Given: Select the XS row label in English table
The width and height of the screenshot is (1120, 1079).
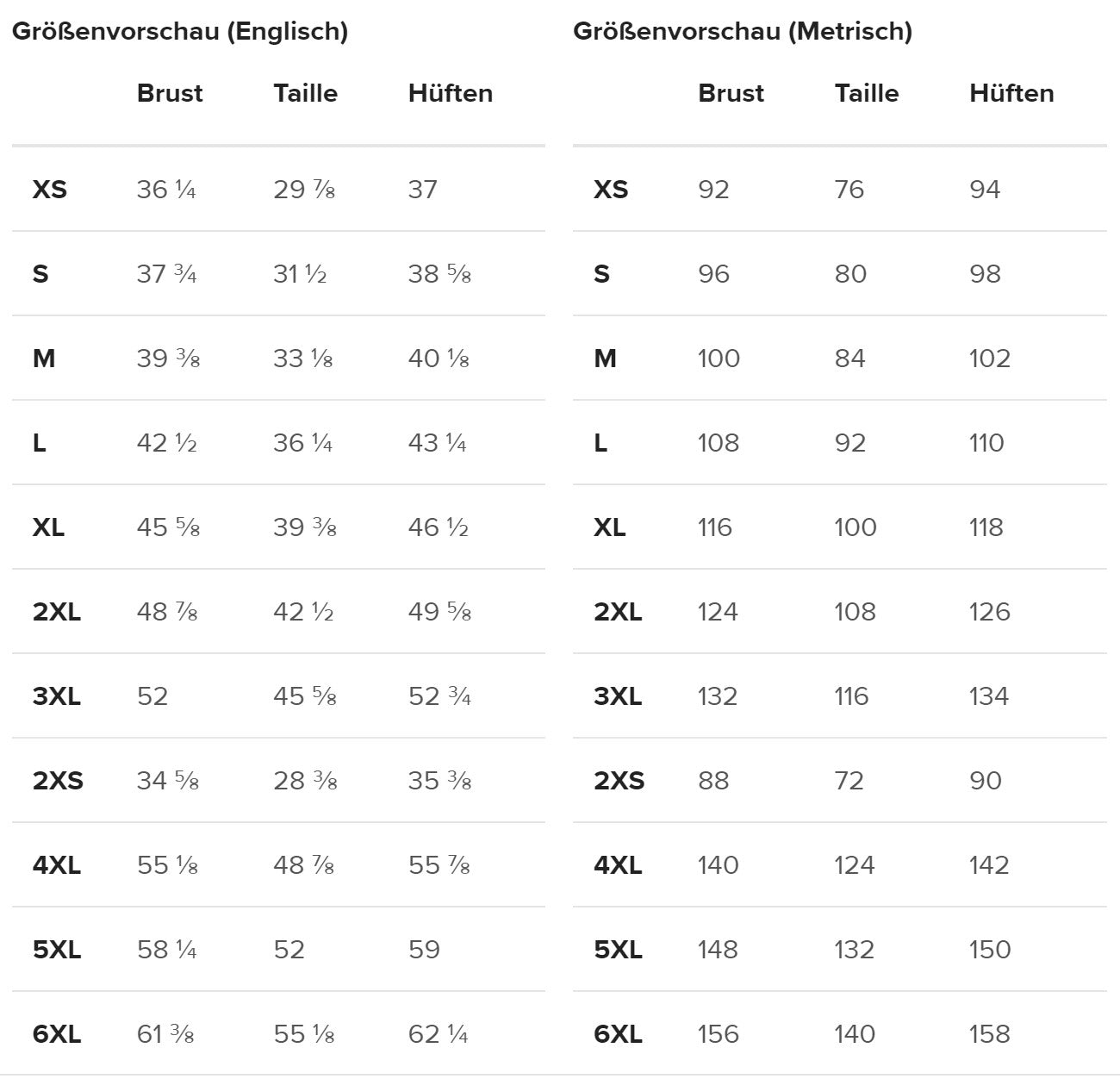Looking at the screenshot, I should coord(49,190).
